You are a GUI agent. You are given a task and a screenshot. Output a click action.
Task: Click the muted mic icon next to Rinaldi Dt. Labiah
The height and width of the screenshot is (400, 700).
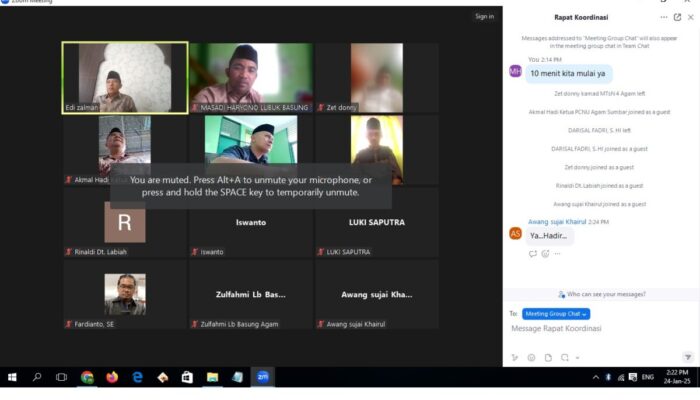(x=69, y=252)
